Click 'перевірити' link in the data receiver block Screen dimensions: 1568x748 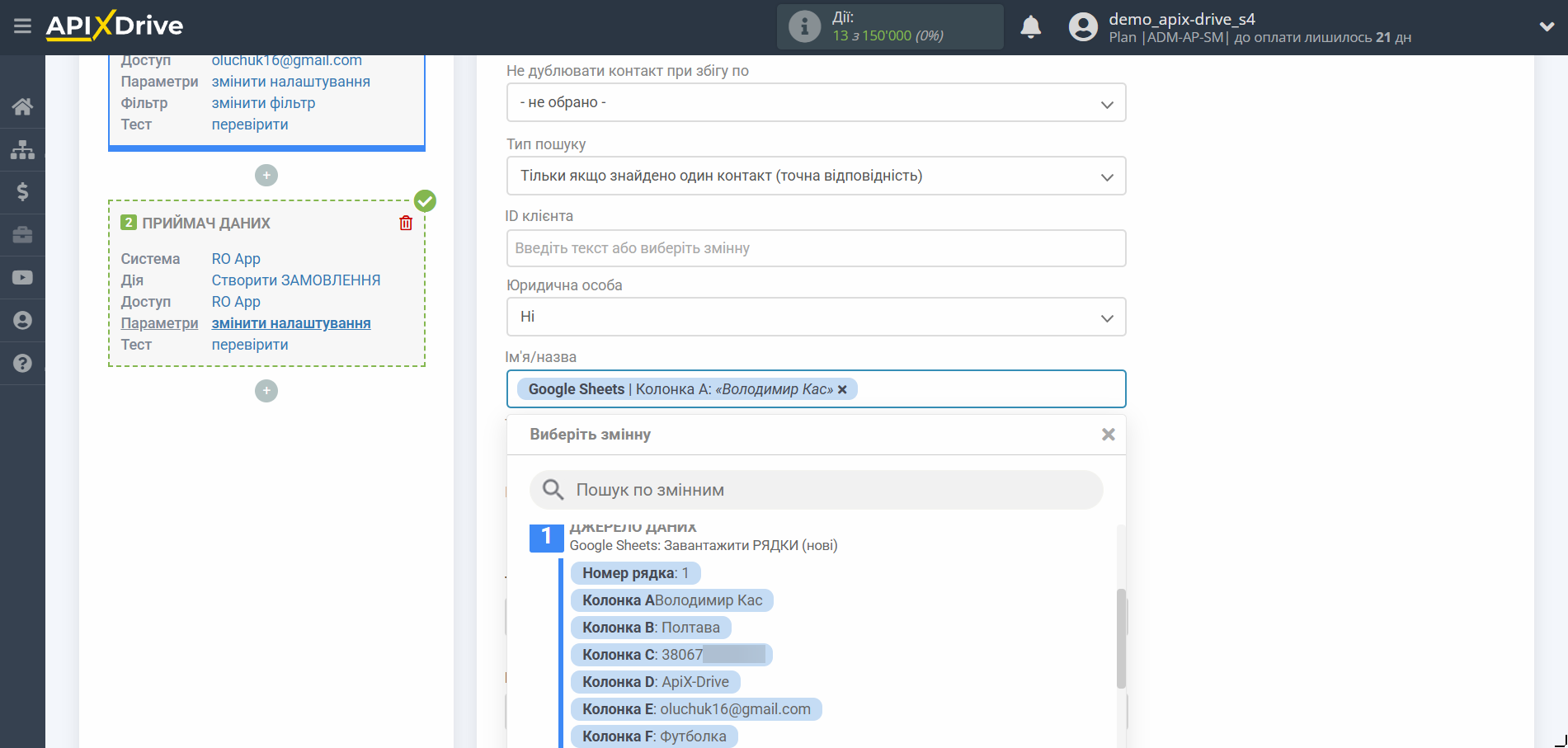250,345
